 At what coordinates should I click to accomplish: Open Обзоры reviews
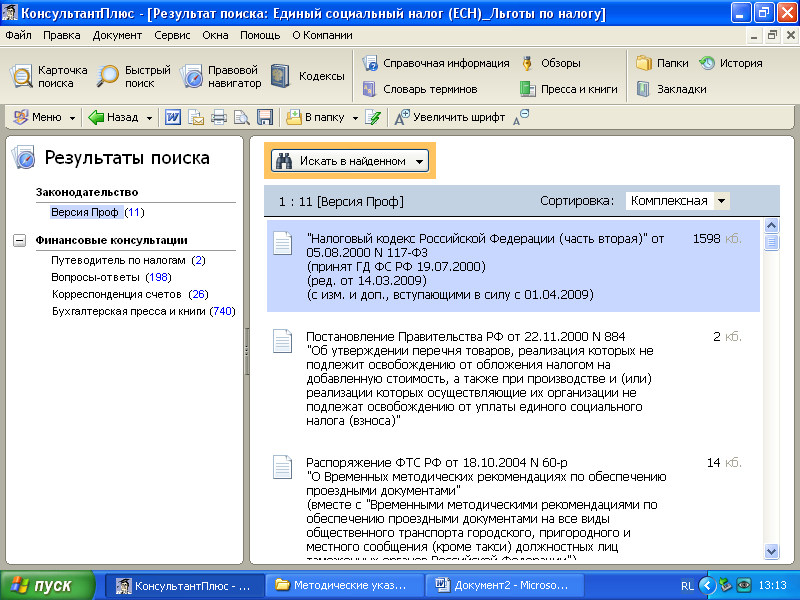click(x=551, y=63)
